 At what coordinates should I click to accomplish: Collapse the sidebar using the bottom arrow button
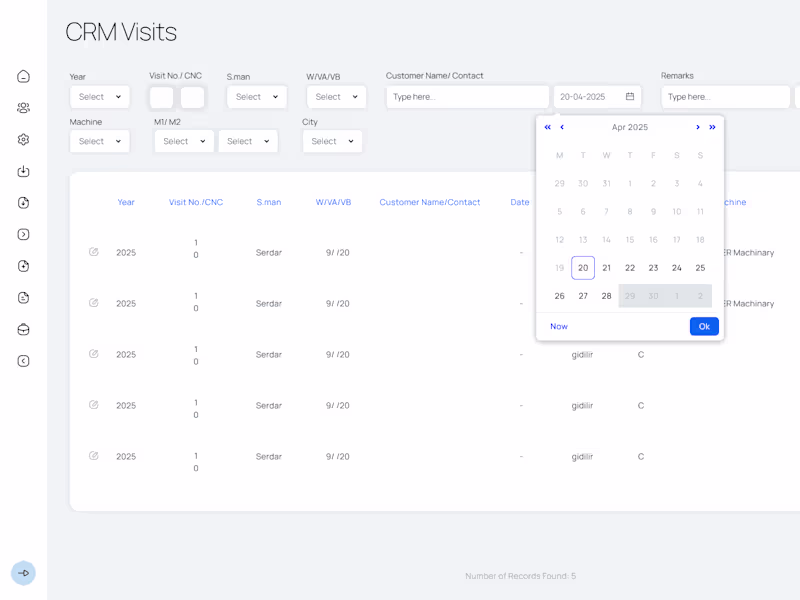coord(23,573)
